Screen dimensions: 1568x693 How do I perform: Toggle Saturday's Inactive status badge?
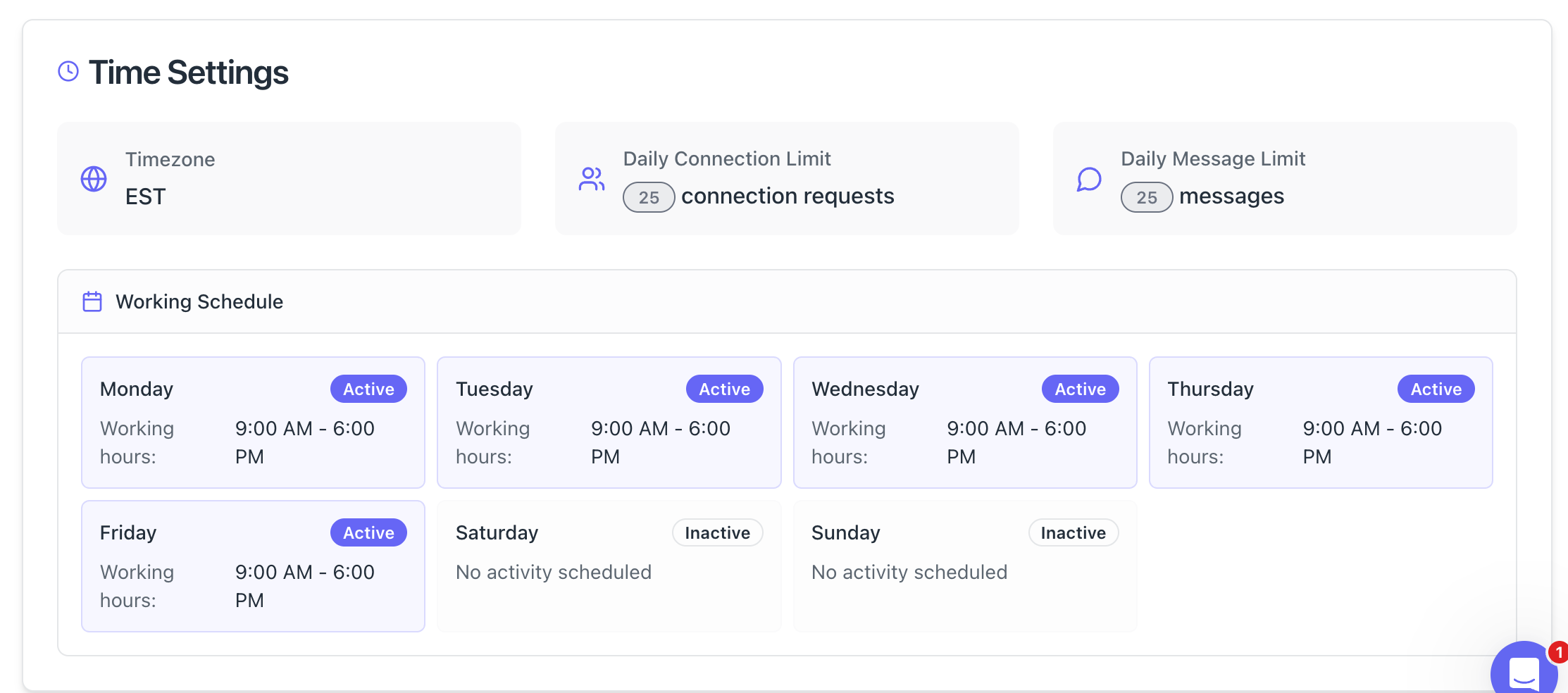point(717,532)
